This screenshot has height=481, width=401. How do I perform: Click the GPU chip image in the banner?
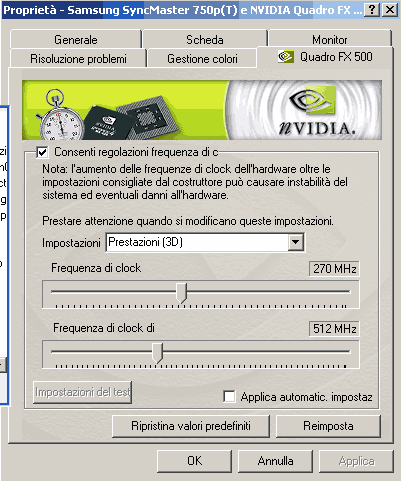tap(133, 117)
